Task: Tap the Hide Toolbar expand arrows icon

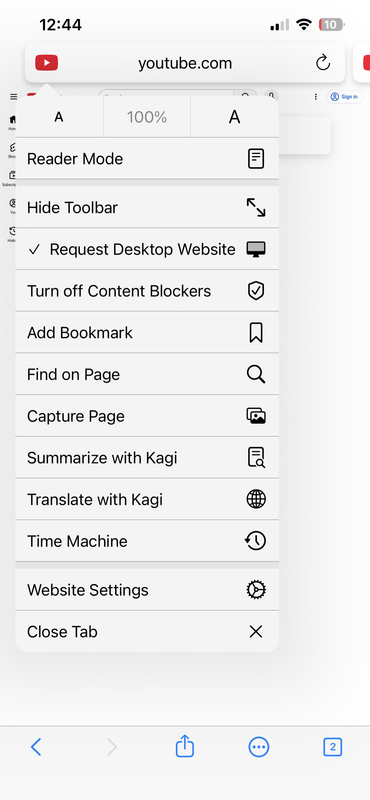Action: 256,208
